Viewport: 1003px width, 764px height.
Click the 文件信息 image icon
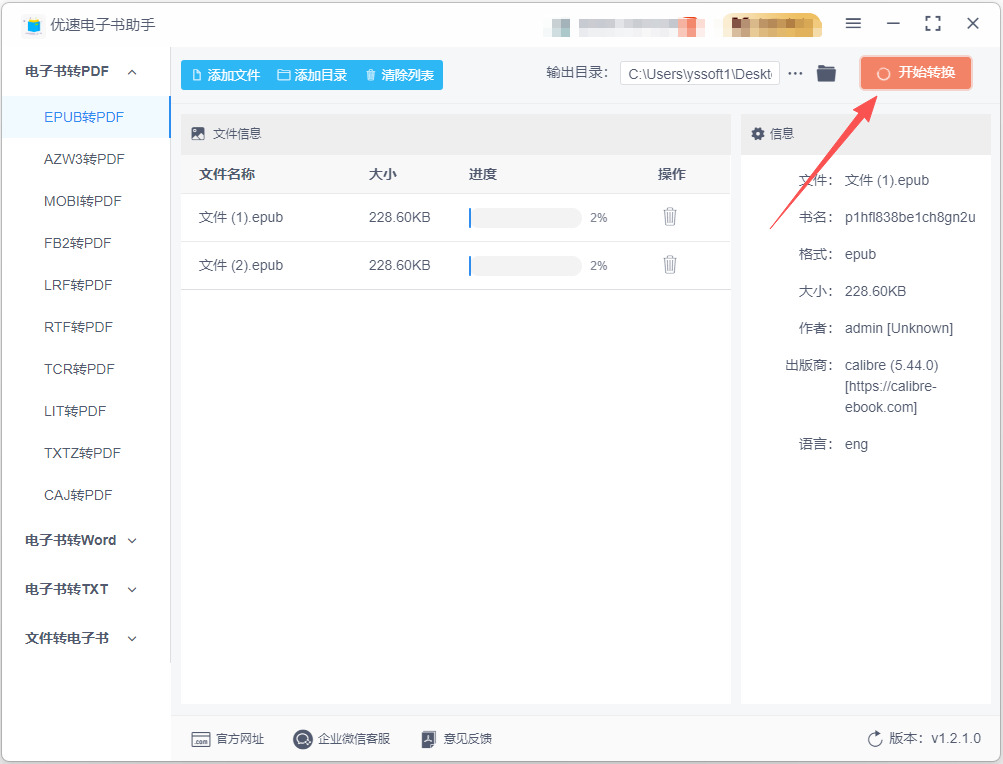coord(198,134)
